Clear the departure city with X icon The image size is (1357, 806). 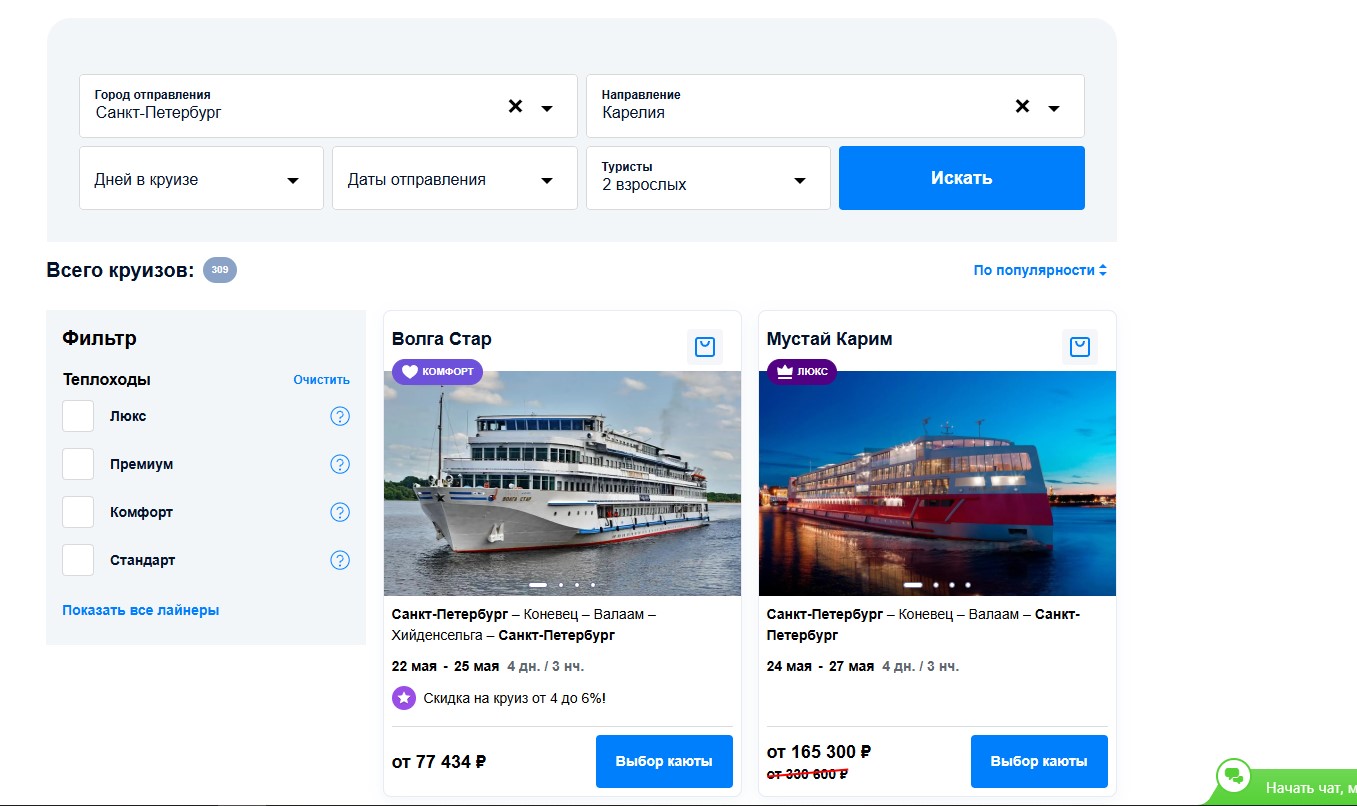tap(515, 106)
